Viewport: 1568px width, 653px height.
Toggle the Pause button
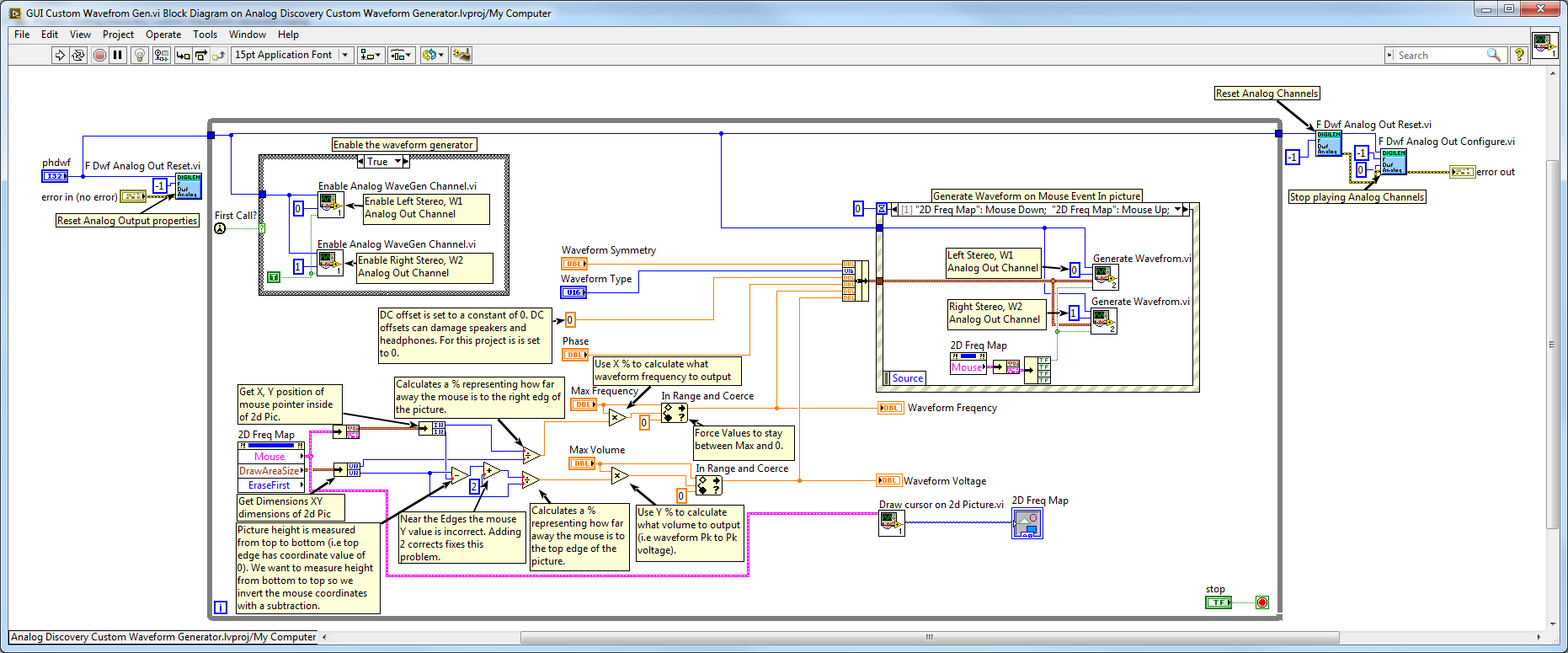coord(118,55)
